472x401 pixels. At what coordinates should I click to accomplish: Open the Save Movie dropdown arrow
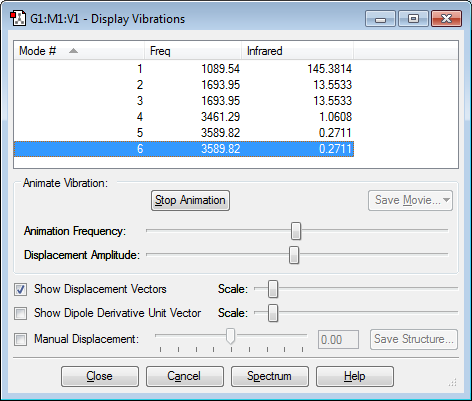(446, 200)
